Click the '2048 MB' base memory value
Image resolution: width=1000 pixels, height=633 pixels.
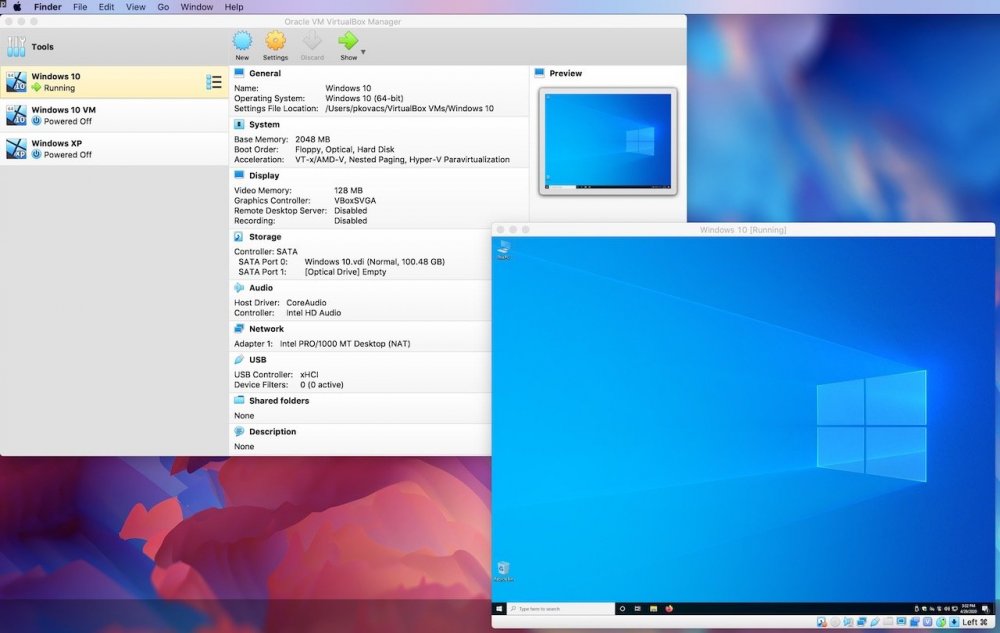click(x=312, y=139)
